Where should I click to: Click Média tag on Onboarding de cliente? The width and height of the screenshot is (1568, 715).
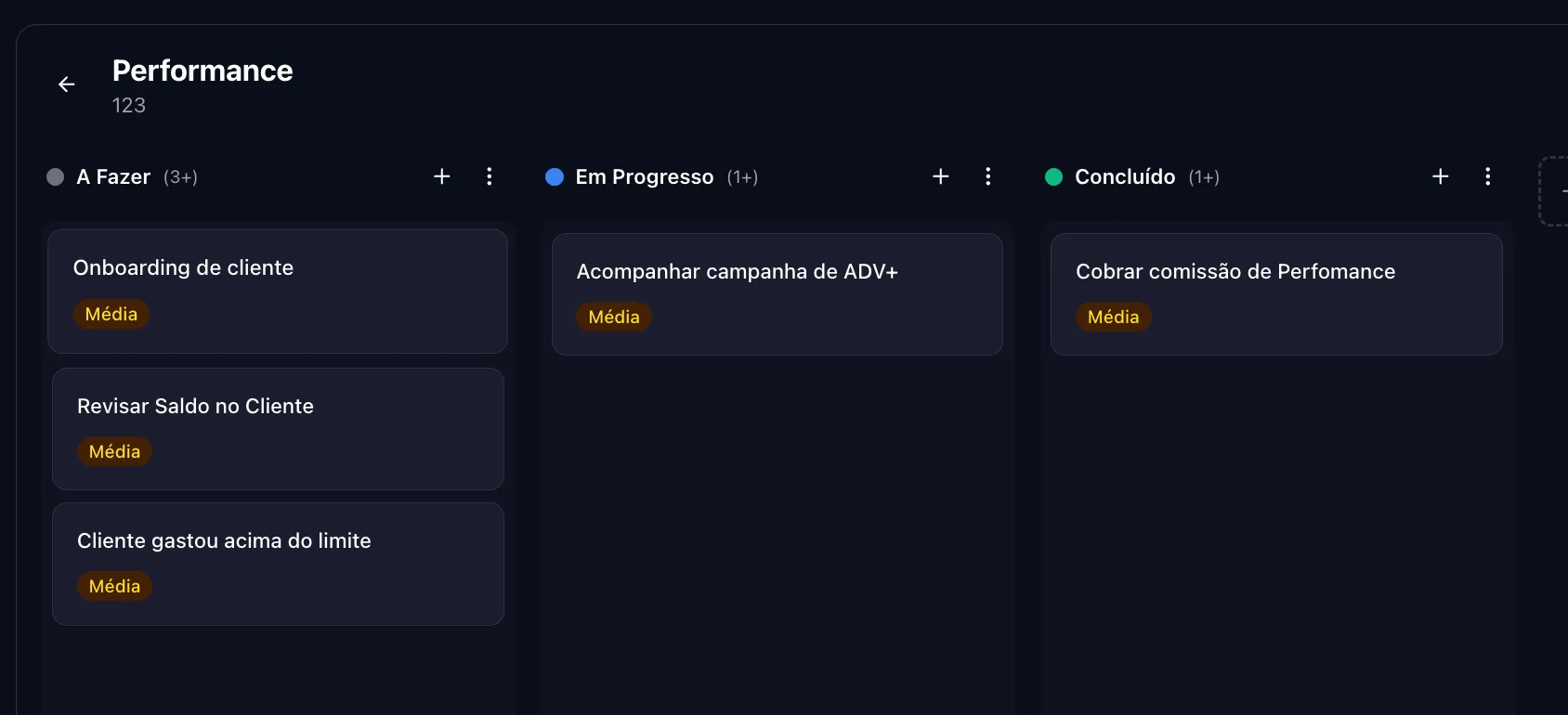click(111, 314)
